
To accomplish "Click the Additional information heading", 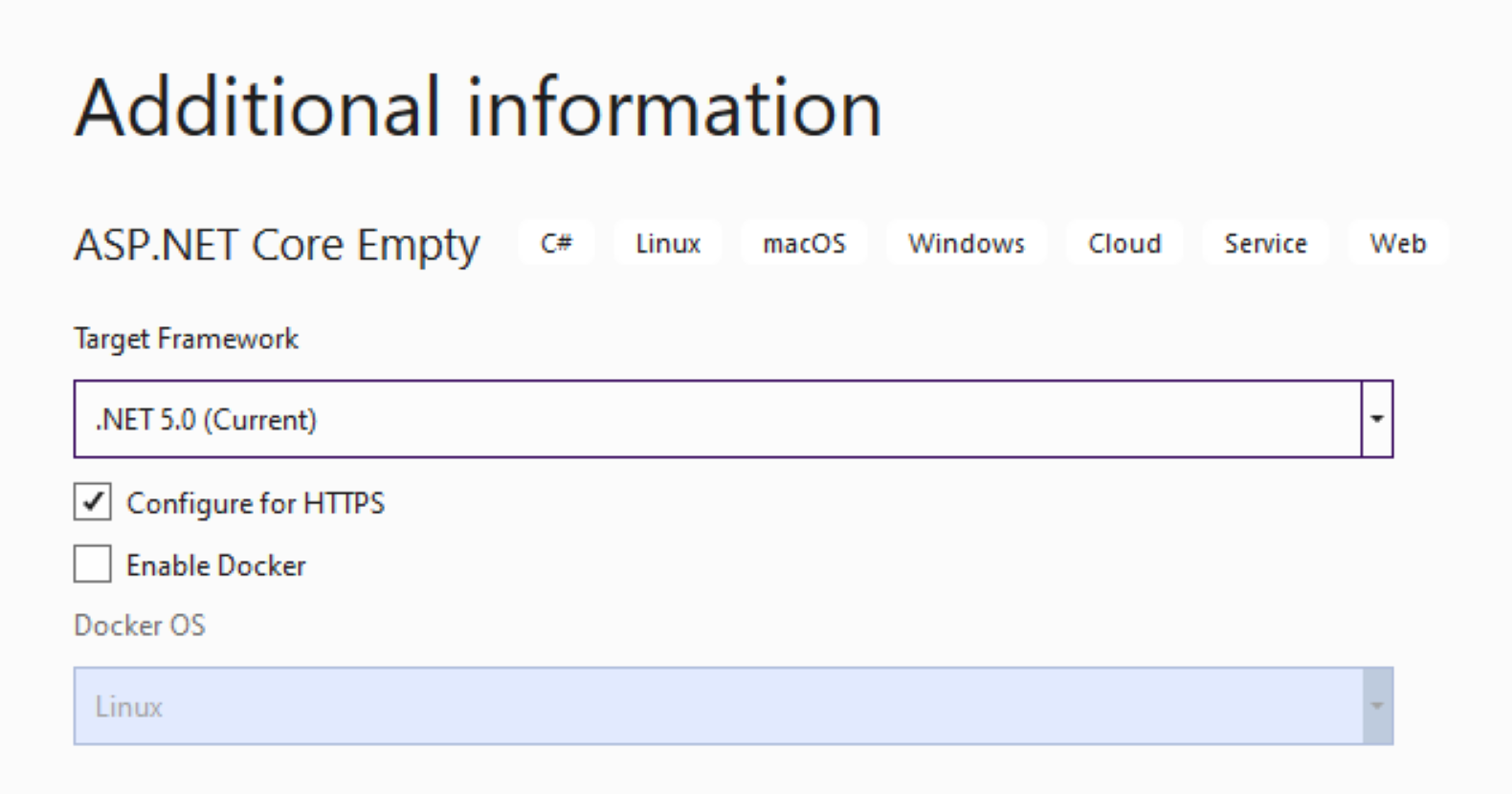I will pos(478,107).
